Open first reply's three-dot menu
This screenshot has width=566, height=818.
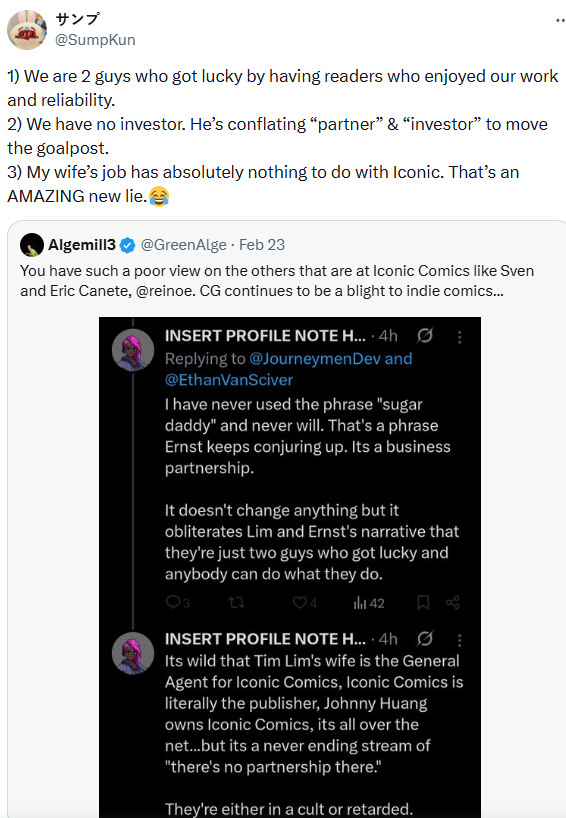click(x=460, y=338)
